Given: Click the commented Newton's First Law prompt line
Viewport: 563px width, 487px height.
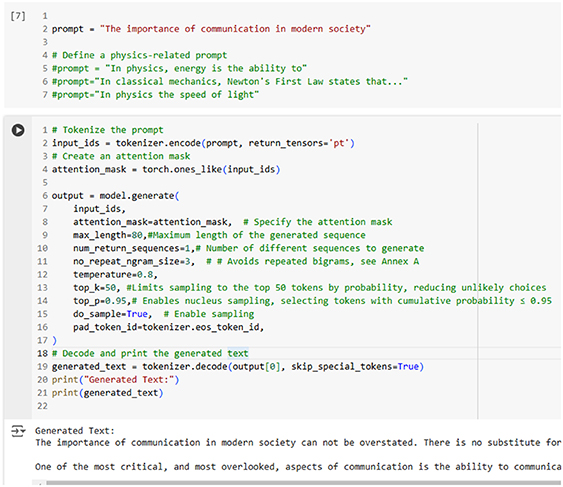Looking at the screenshot, I should tap(230, 82).
